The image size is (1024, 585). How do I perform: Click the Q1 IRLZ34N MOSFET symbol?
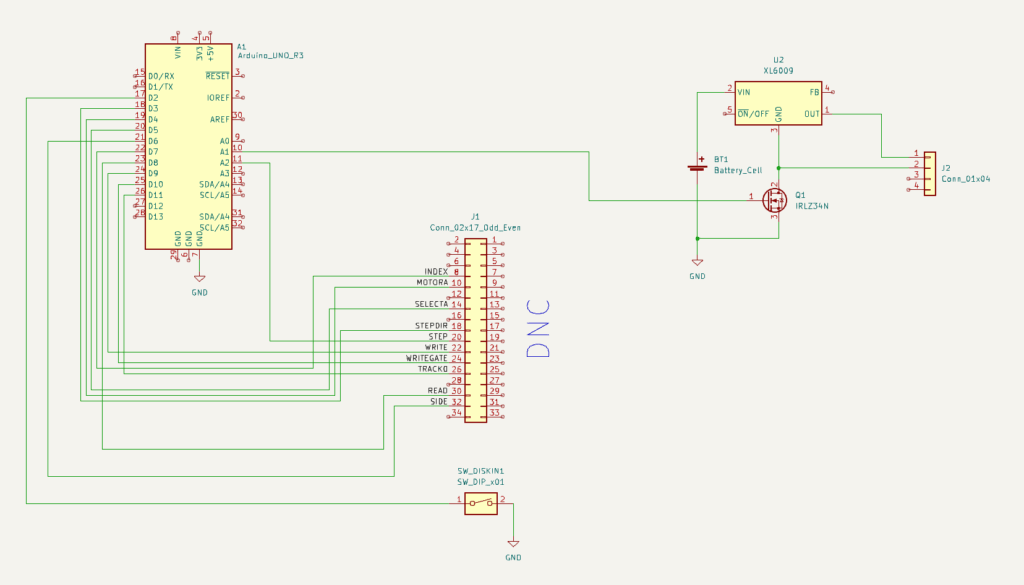tap(775, 200)
